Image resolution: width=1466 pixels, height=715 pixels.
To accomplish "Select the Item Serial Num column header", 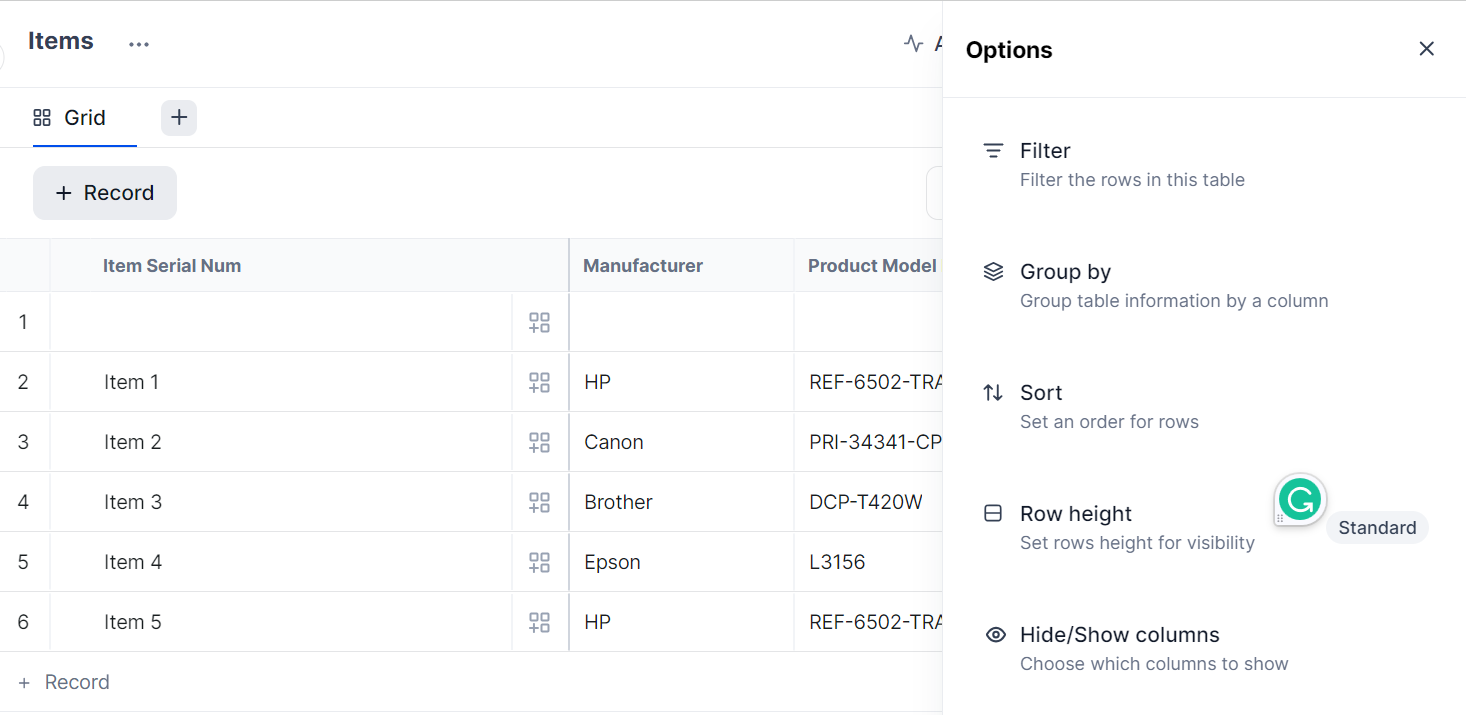I will pos(172,266).
